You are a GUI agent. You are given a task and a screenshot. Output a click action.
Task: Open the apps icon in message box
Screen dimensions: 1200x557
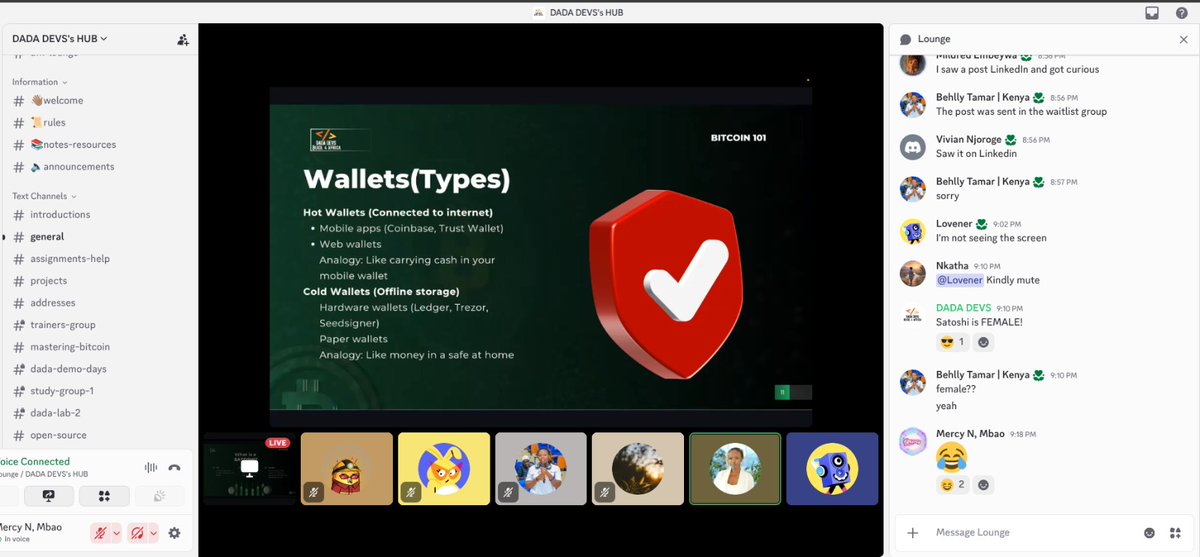pos(1174,533)
